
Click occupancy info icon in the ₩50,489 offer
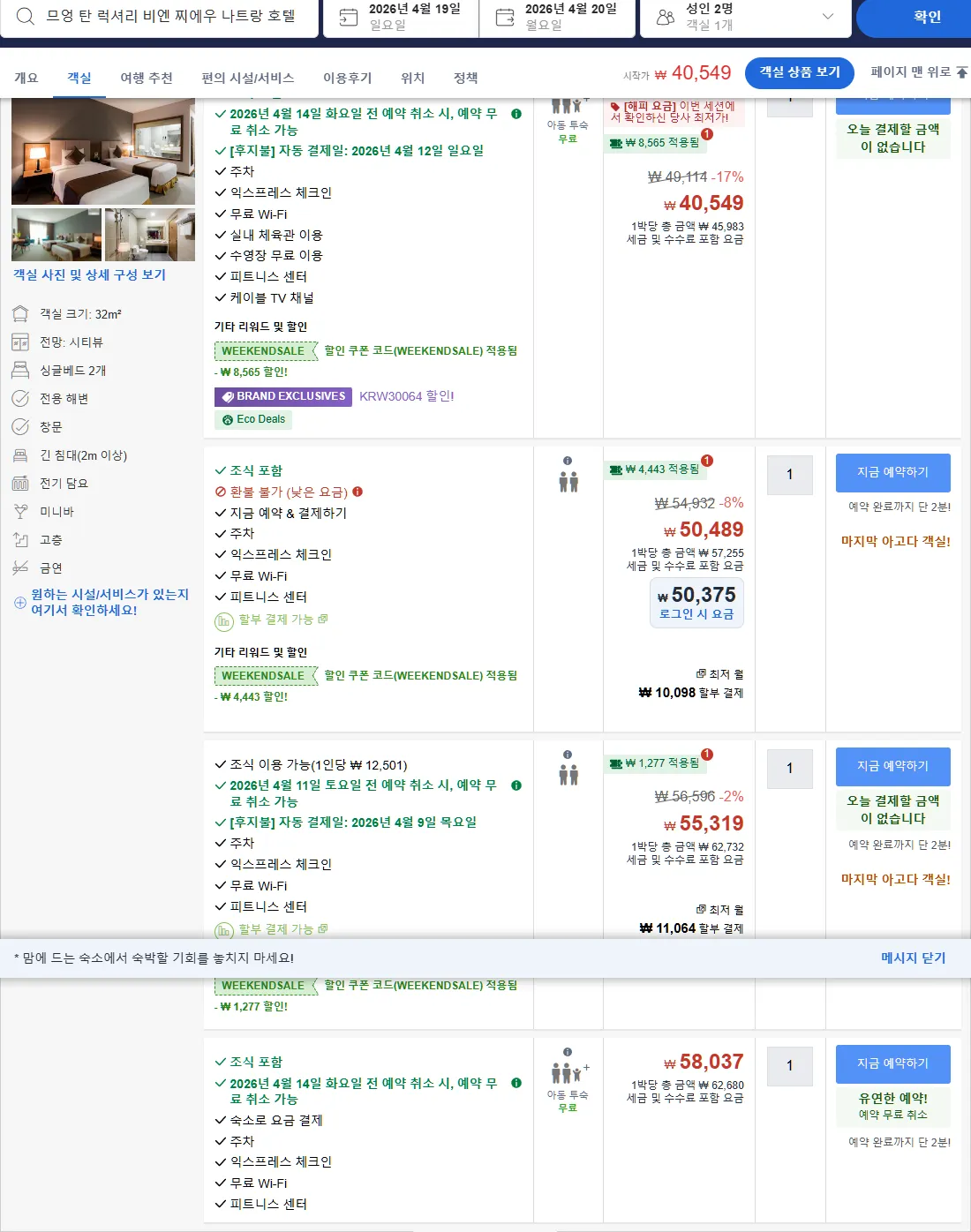[568, 461]
